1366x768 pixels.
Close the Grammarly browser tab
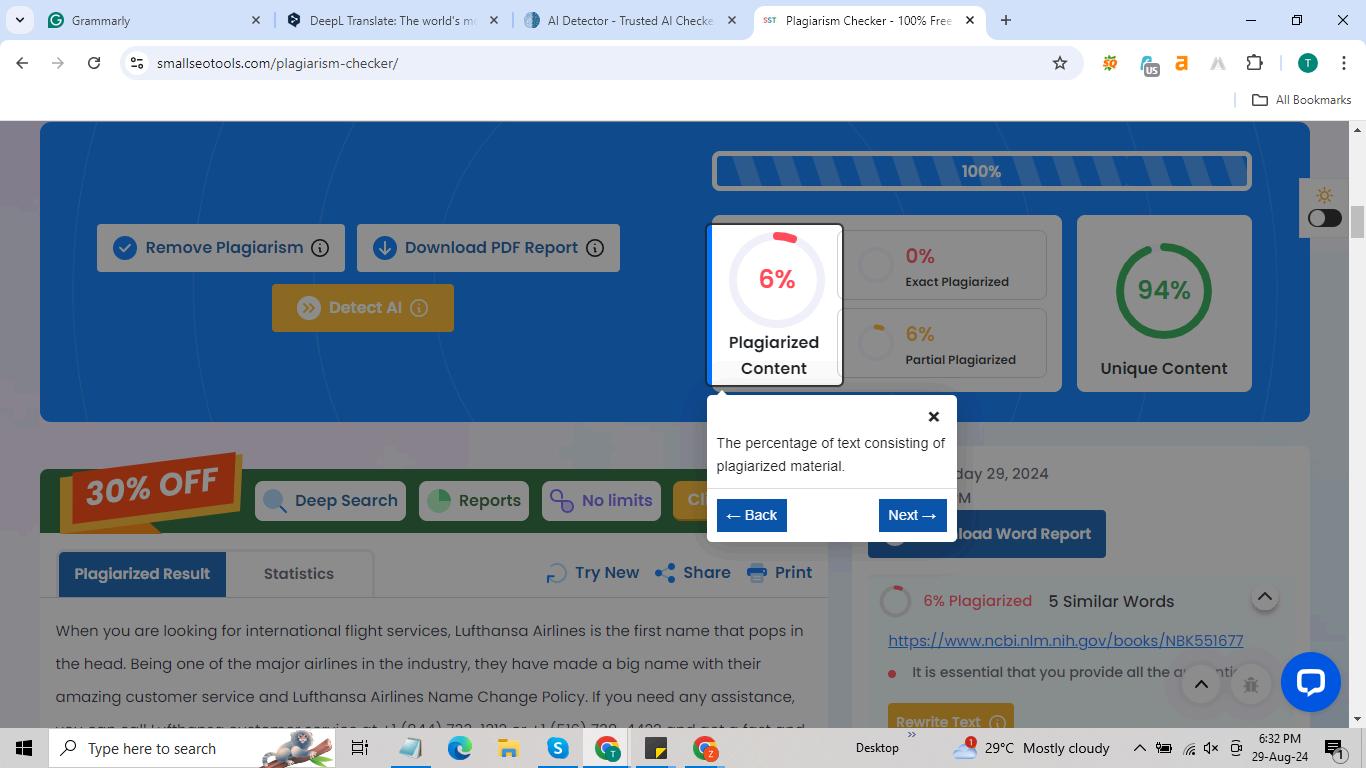coord(255,20)
